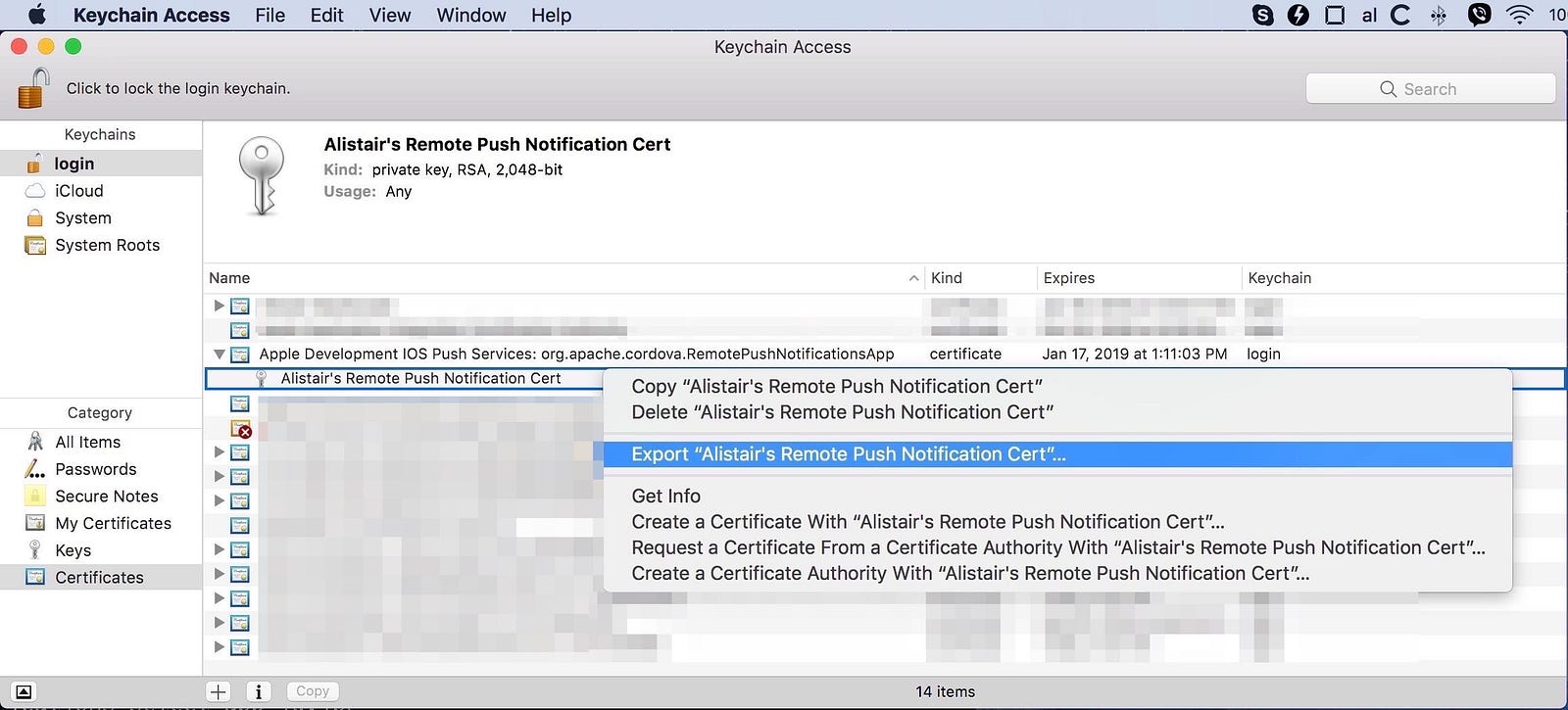
Task: Select the Alistair's Remote Push Notification Cert key row
Action: (x=403, y=379)
